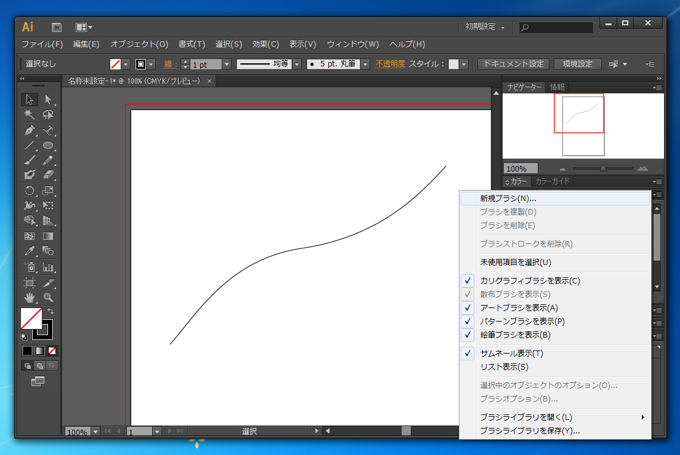680x455 pixels.
Task: Select the Gradient tool
Action: [x=48, y=236]
